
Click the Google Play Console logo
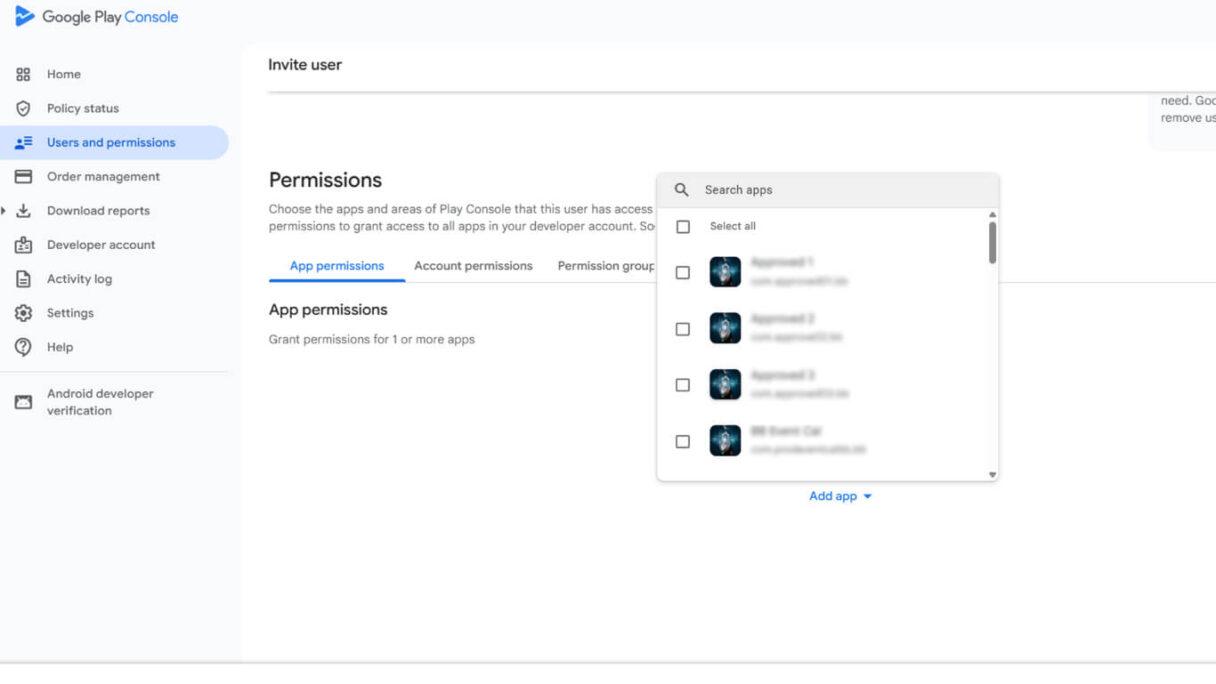click(25, 17)
